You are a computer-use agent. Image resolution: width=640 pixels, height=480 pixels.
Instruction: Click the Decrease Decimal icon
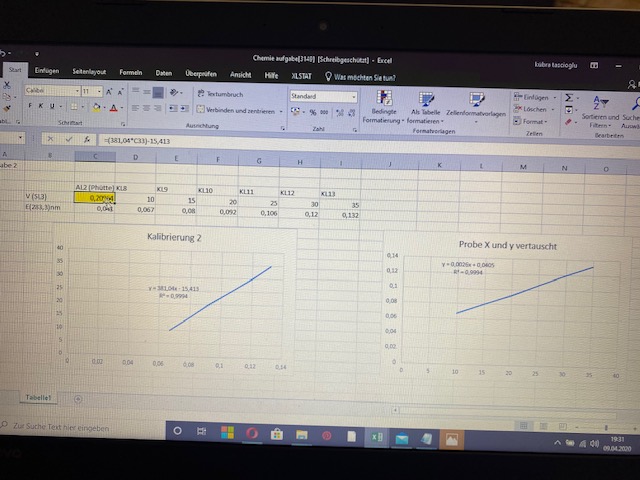pyautogui.click(x=352, y=113)
